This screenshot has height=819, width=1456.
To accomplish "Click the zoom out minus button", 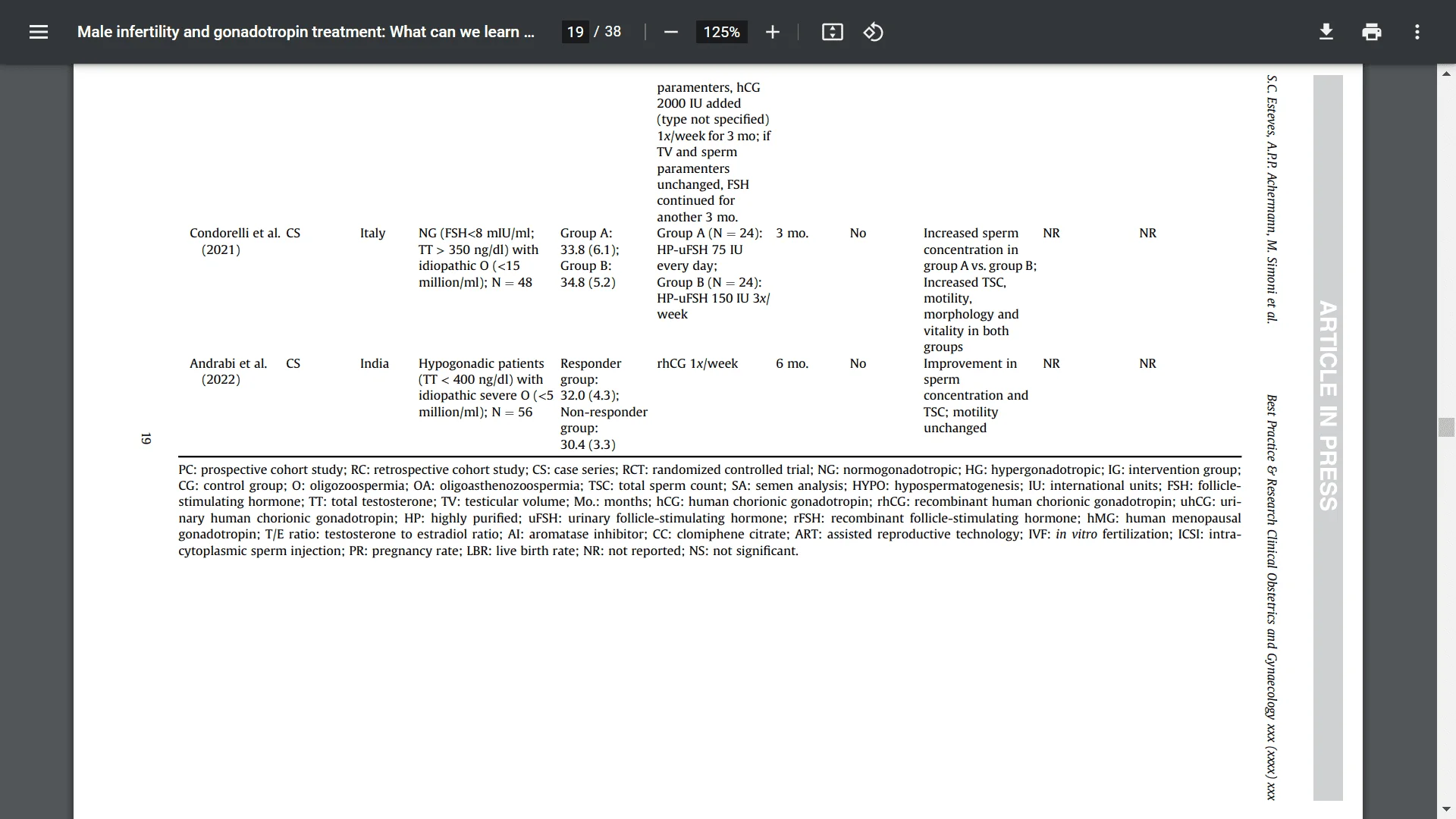I will [x=670, y=32].
